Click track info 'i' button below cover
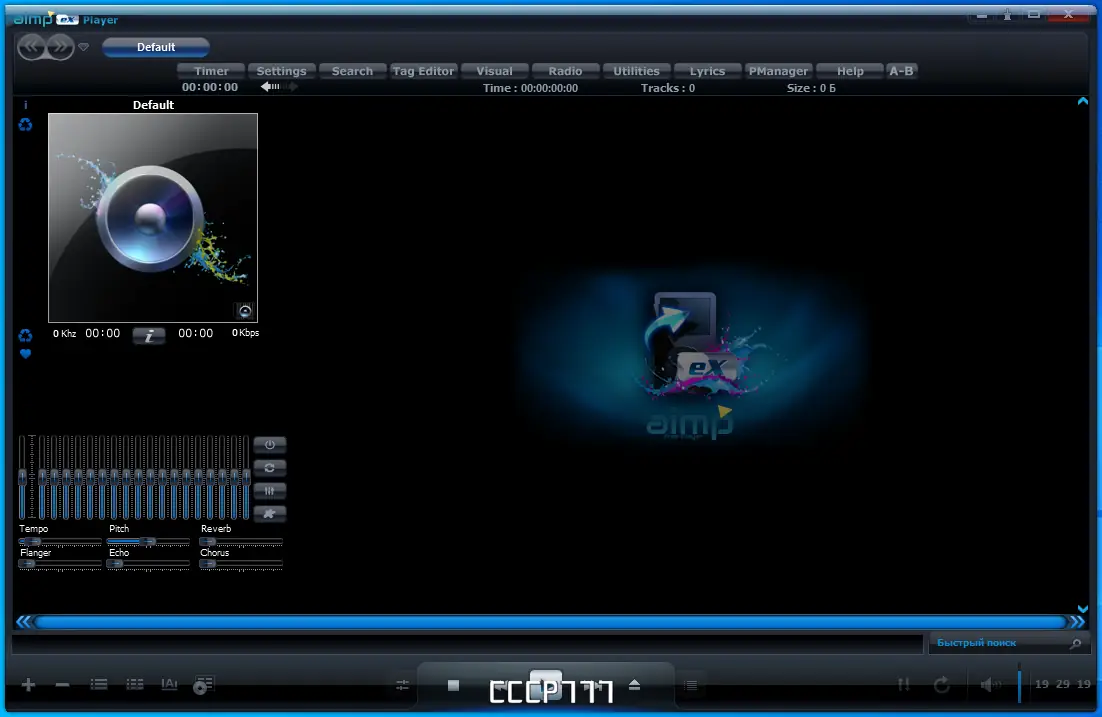 coord(149,336)
